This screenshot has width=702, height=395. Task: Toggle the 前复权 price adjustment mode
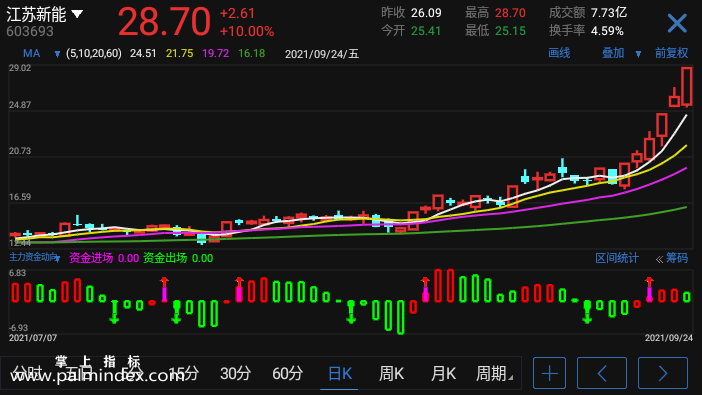click(671, 53)
